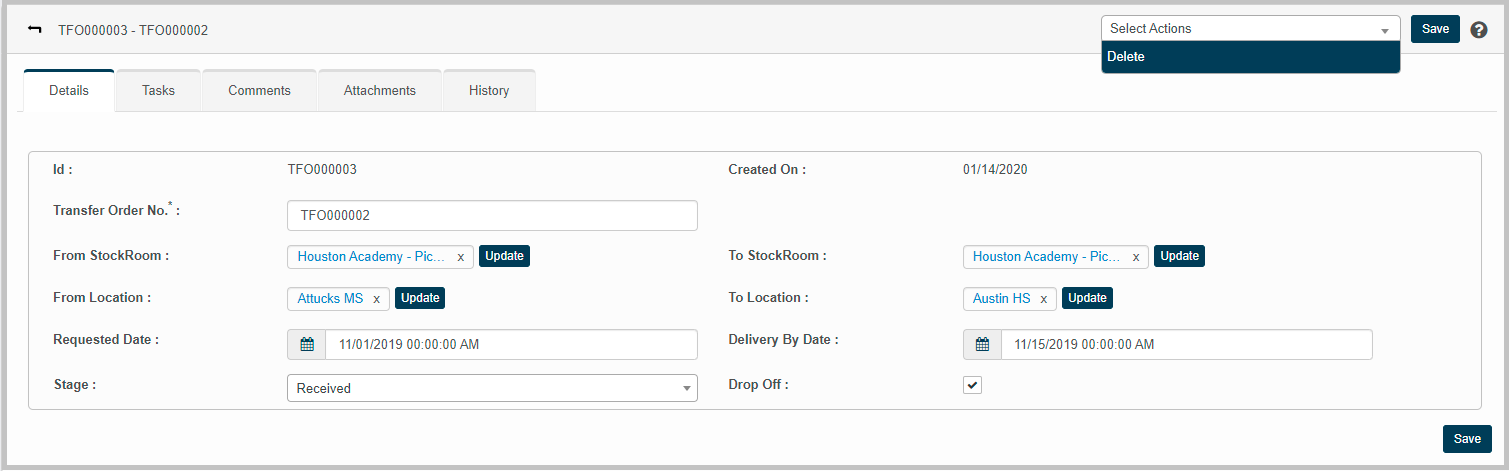The image size is (1509, 471).
Task: Open the help question mark icon
Action: (1479, 30)
